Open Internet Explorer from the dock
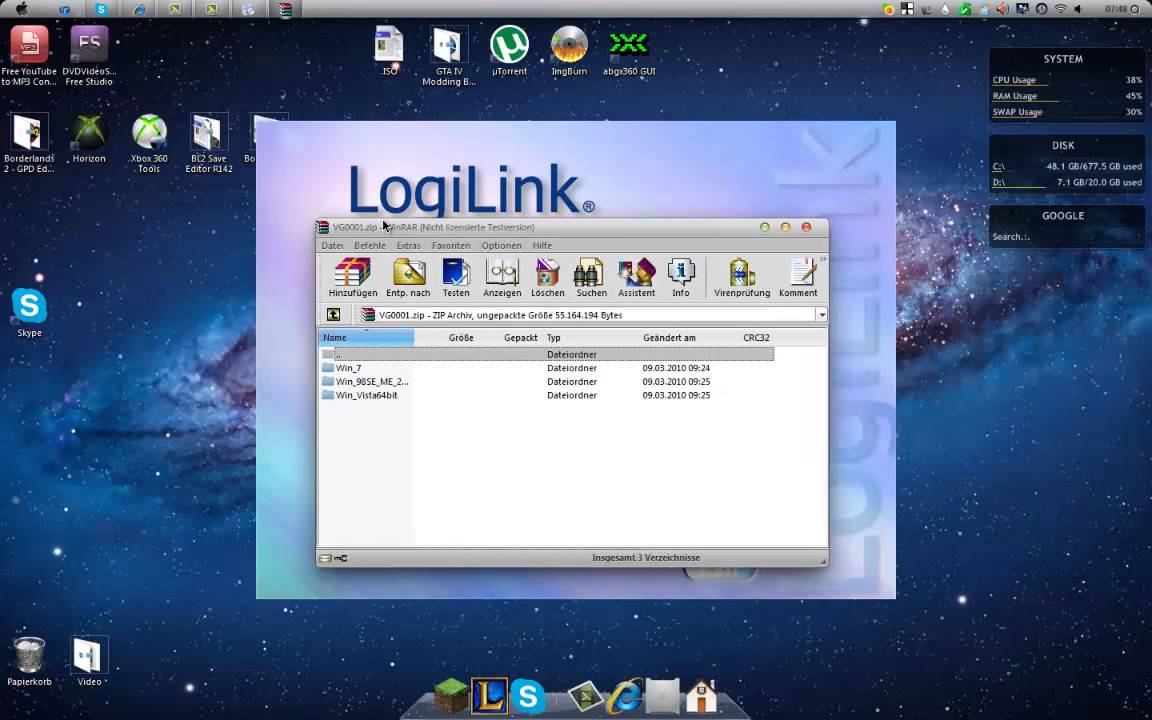1152x720 pixels. click(x=624, y=696)
